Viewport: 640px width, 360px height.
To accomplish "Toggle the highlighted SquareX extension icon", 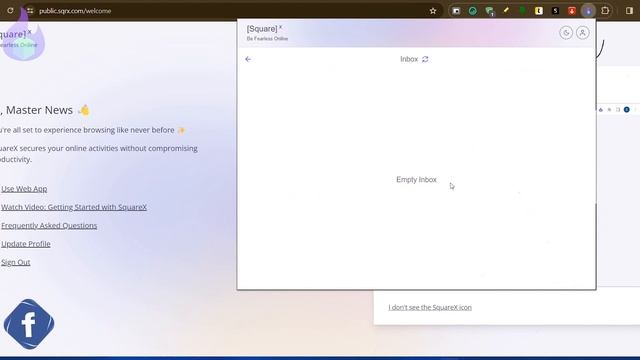I will [588, 11].
